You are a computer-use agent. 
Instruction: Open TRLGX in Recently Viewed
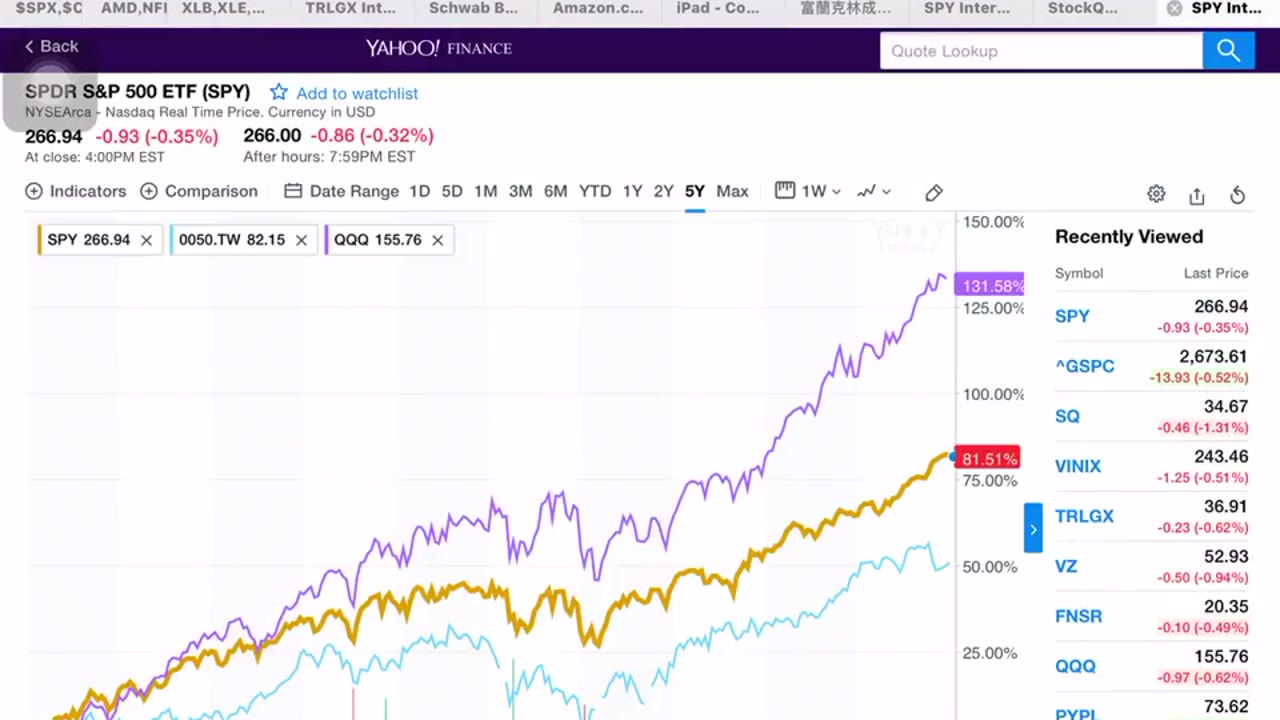tap(1084, 516)
